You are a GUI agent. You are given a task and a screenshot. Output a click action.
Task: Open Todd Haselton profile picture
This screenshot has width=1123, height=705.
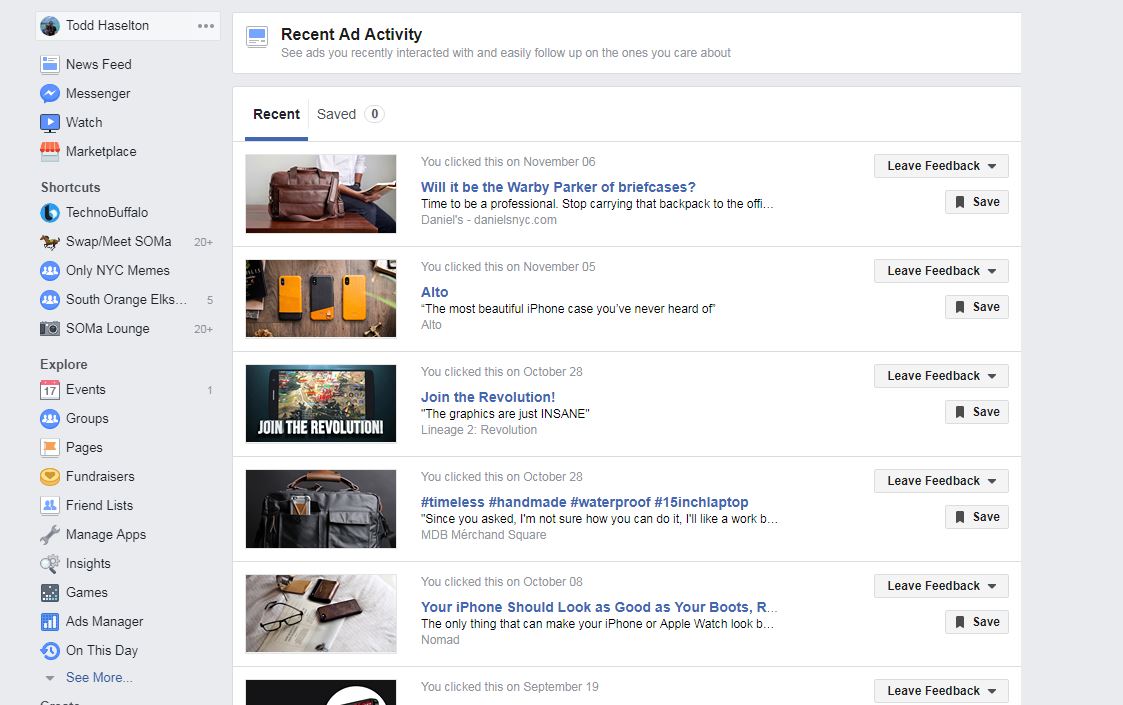(x=49, y=26)
